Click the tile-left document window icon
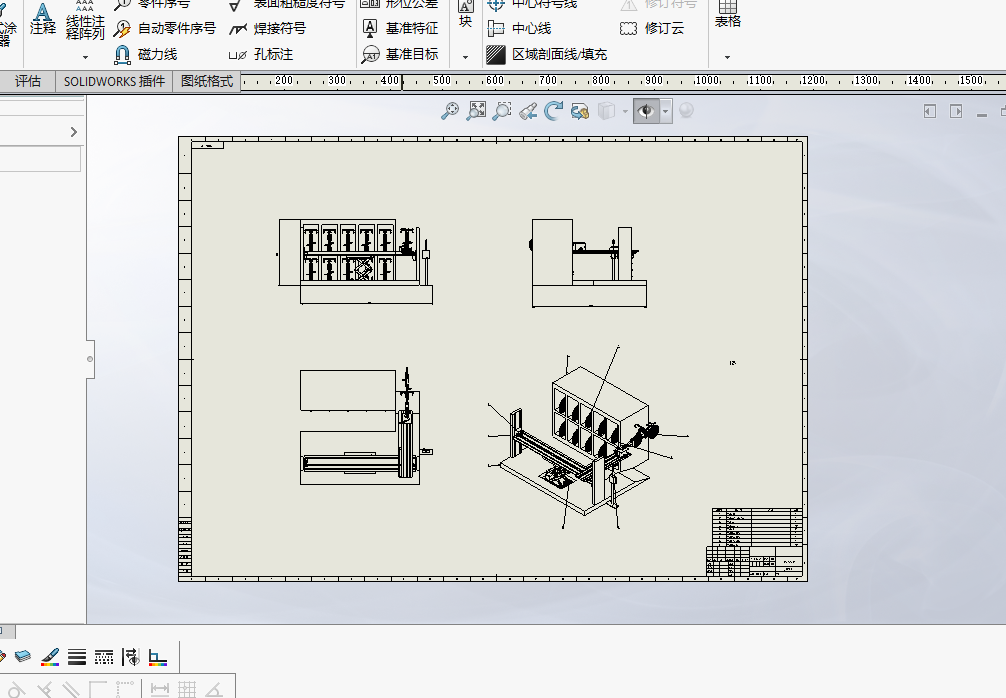Screen dimensions: 1006x698 pos(930,111)
